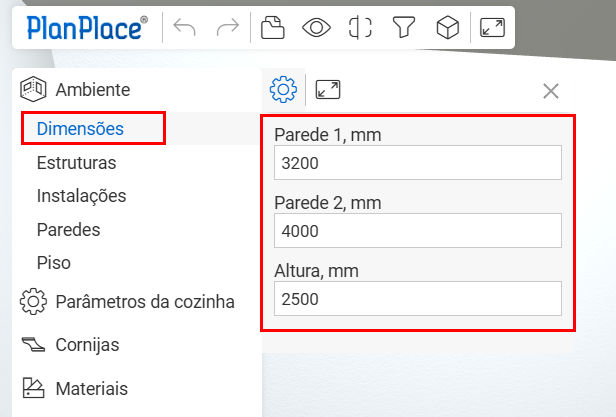Open the Estruturas submenu item
The image size is (616, 417).
pos(76,163)
